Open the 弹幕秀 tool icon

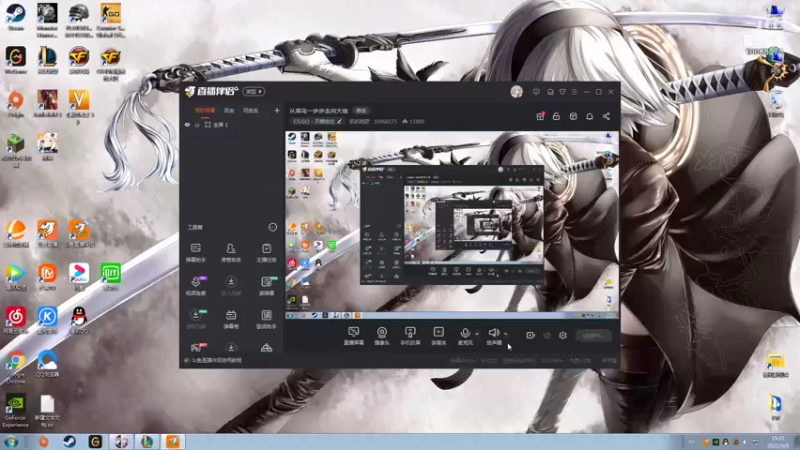[x=231, y=319]
